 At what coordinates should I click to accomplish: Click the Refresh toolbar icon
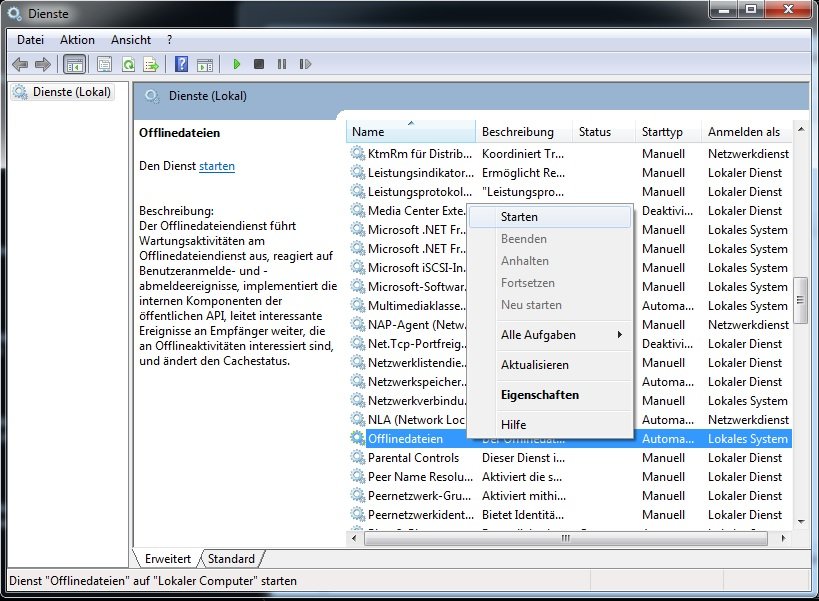128,64
